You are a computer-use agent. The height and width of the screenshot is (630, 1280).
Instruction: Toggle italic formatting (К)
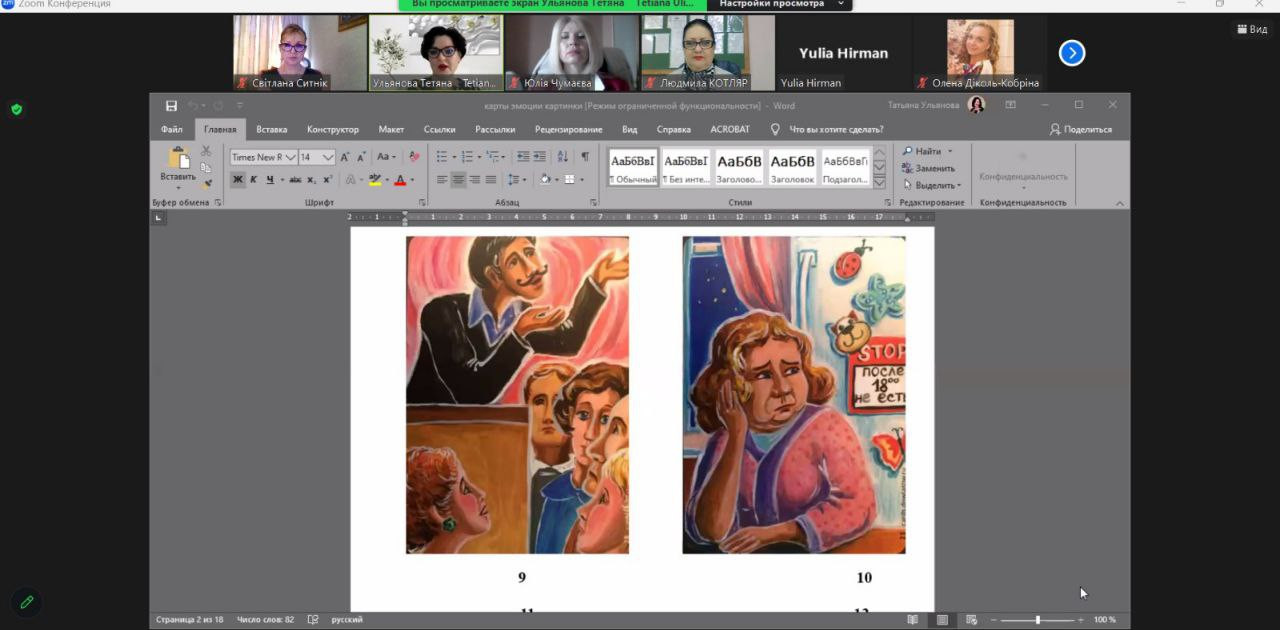click(254, 180)
